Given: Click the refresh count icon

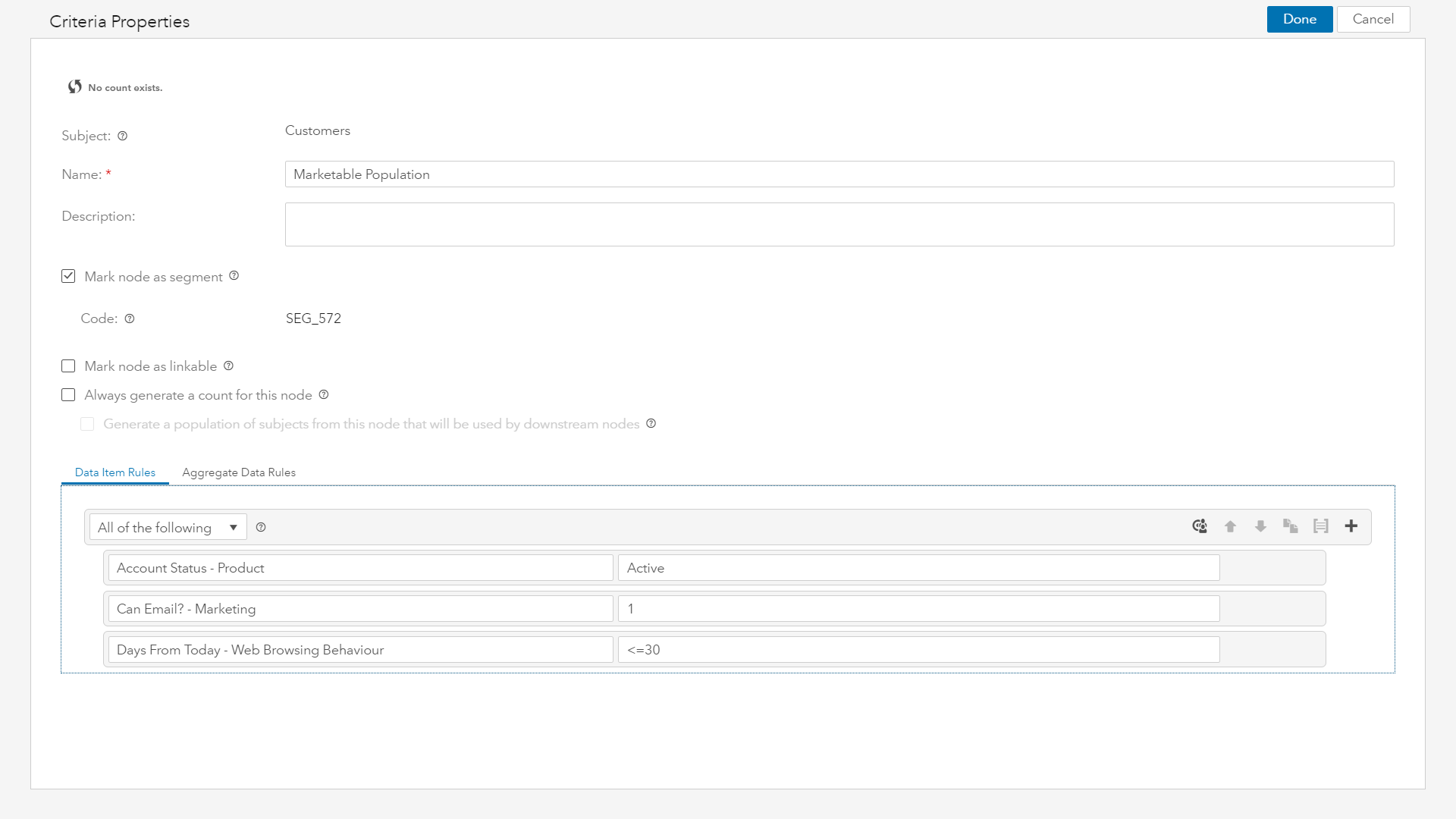Looking at the screenshot, I should coord(74,86).
